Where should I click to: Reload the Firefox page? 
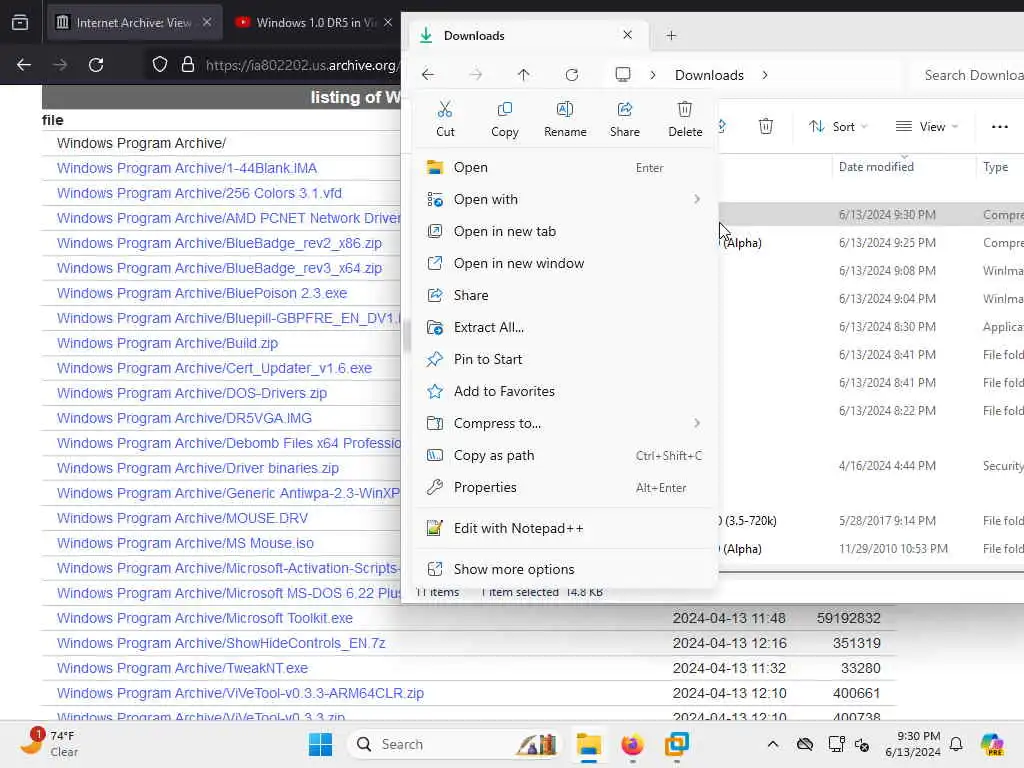coord(96,65)
